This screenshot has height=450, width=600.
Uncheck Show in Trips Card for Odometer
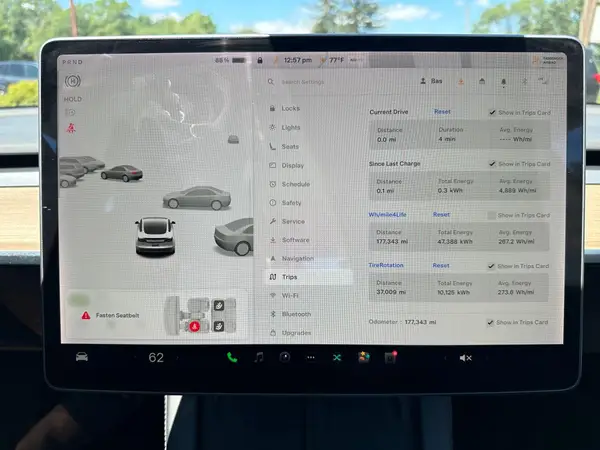[490, 322]
